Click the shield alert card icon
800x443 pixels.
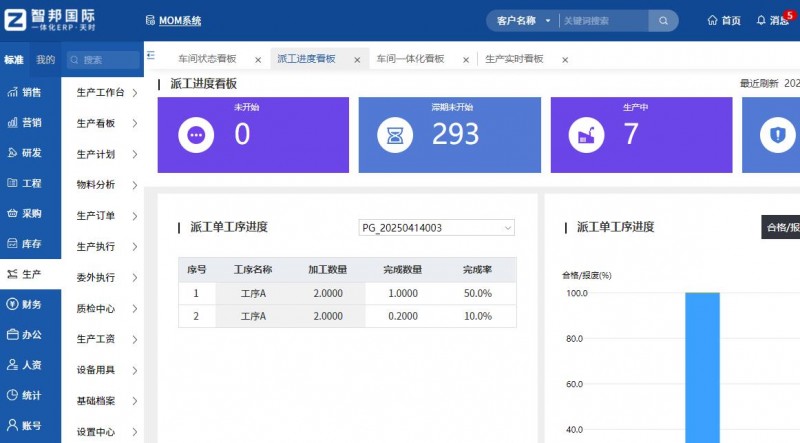coord(778,135)
